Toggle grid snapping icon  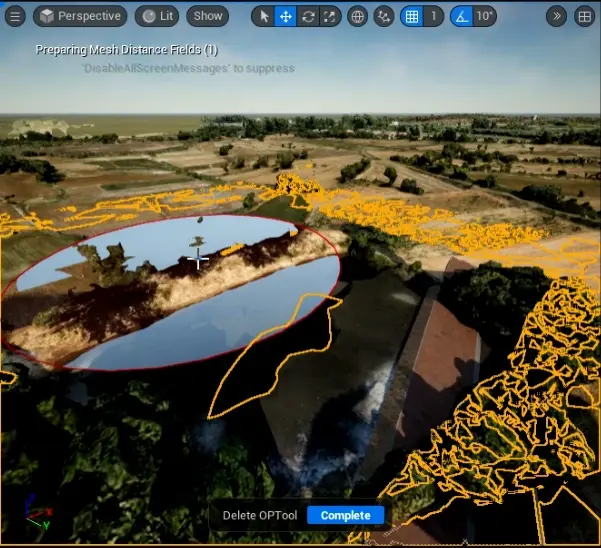pyautogui.click(x=412, y=16)
